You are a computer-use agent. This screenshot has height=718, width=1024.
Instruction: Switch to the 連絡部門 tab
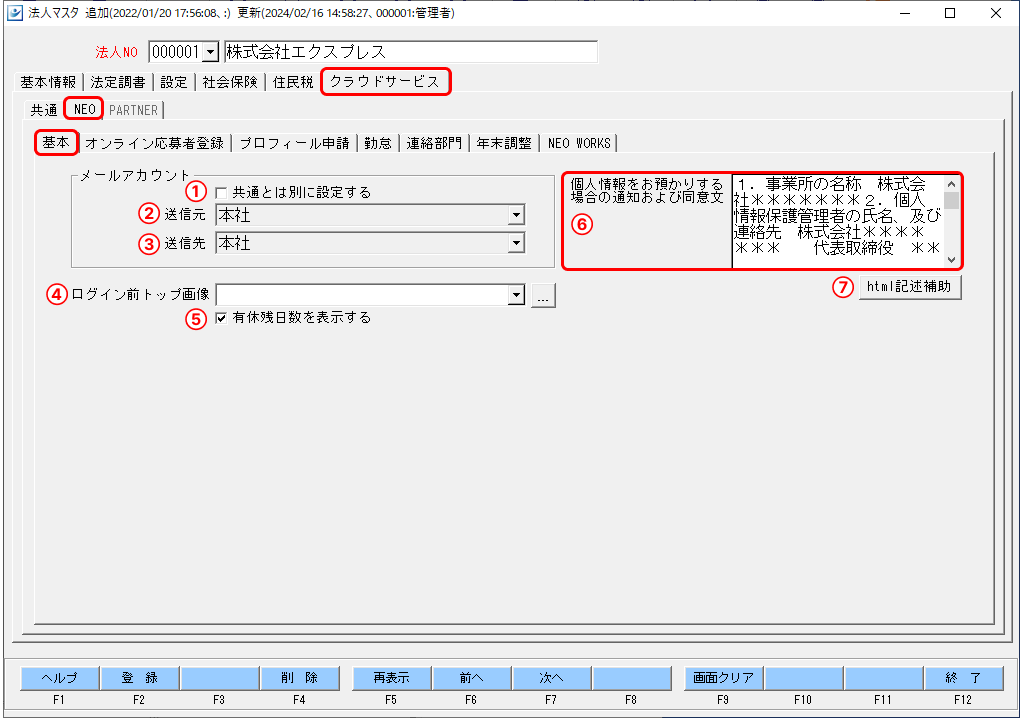(x=434, y=144)
